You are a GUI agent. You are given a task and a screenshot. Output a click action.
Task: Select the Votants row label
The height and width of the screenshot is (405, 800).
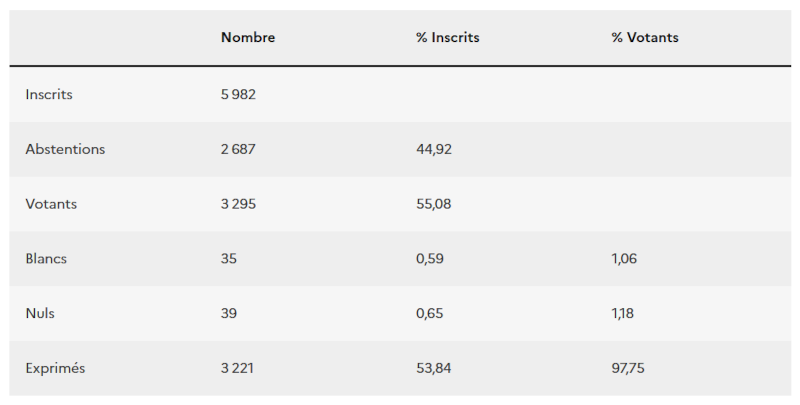tap(51, 204)
